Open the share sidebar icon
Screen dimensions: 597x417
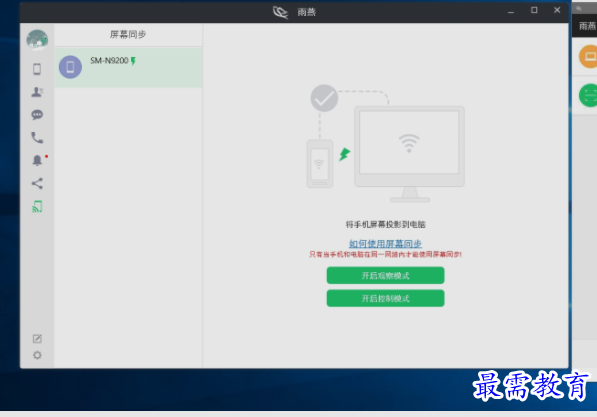click(37, 184)
